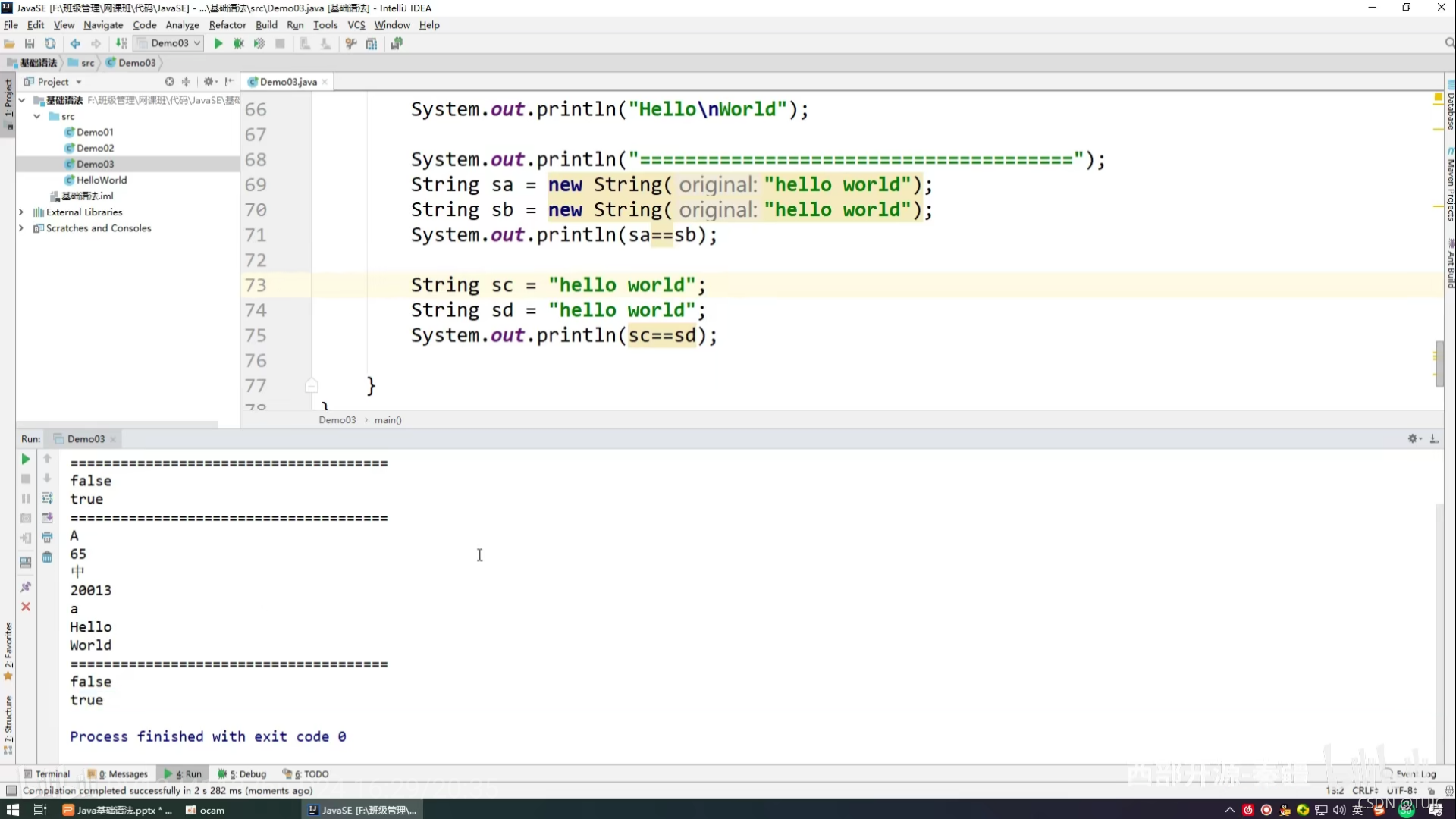Image resolution: width=1456 pixels, height=819 pixels.
Task: Open the Build menu
Action: tap(266, 25)
